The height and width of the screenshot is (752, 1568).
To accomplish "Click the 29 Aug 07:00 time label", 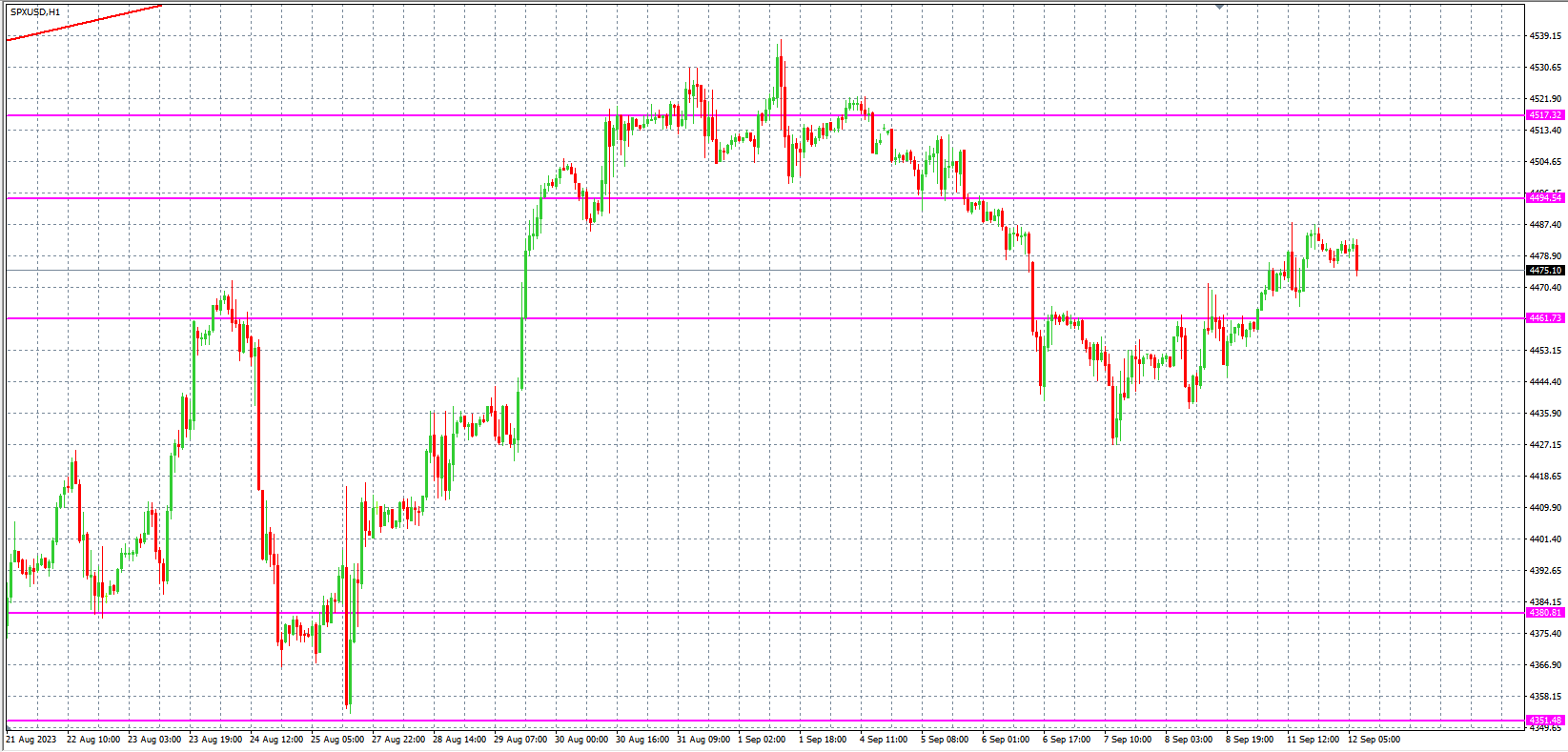I will coord(520,739).
